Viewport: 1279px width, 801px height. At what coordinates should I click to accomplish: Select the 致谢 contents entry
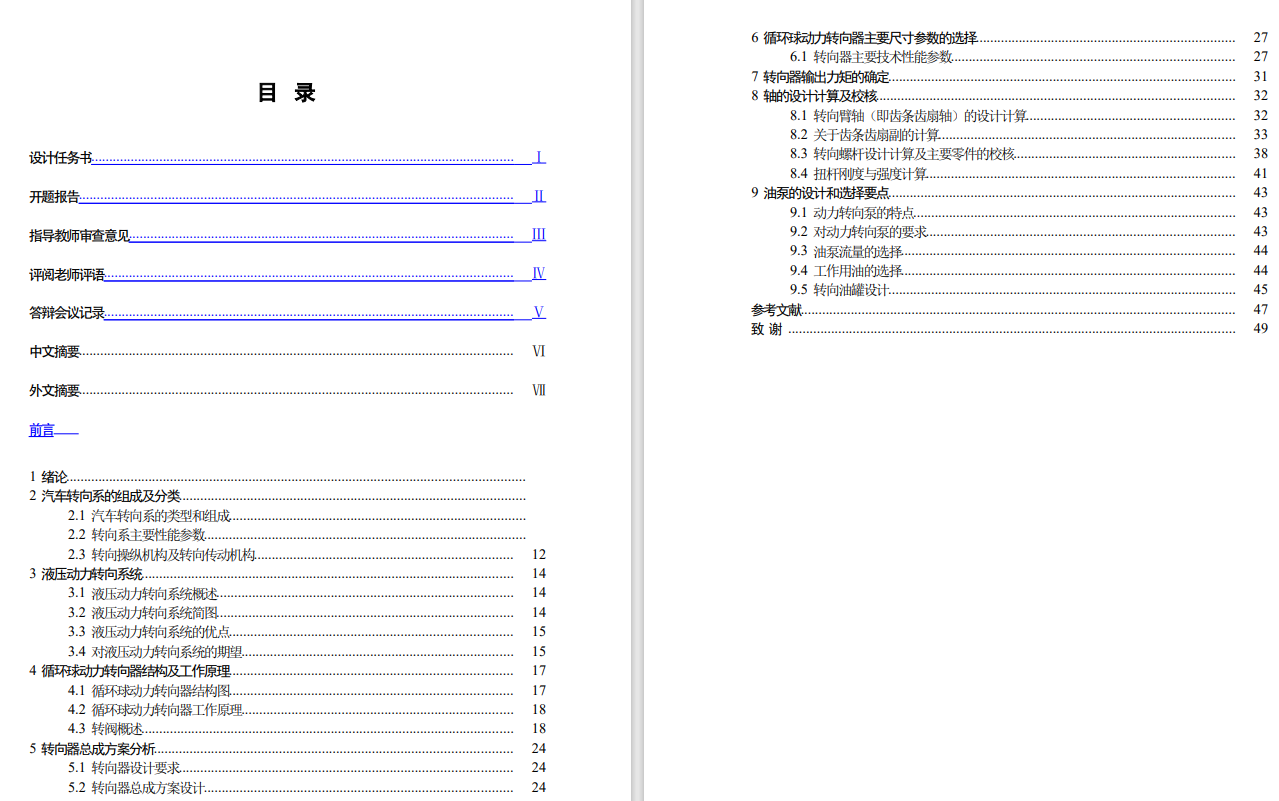pyautogui.click(x=1010, y=329)
